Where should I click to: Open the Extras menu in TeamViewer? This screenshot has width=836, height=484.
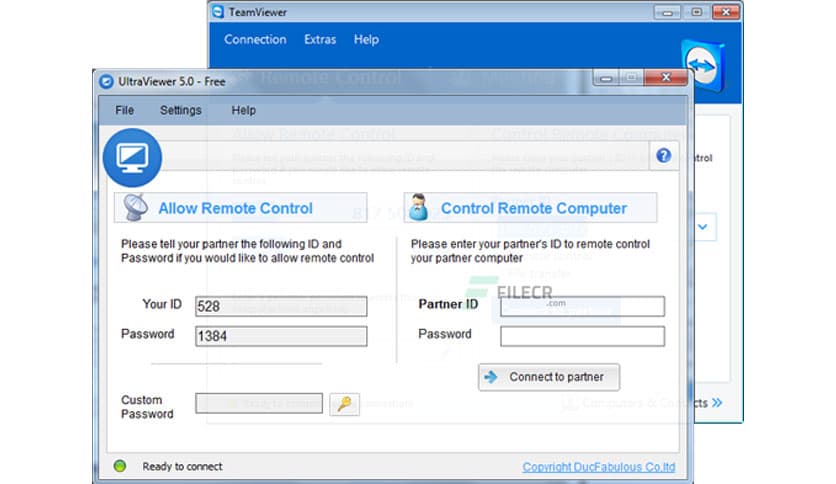320,40
